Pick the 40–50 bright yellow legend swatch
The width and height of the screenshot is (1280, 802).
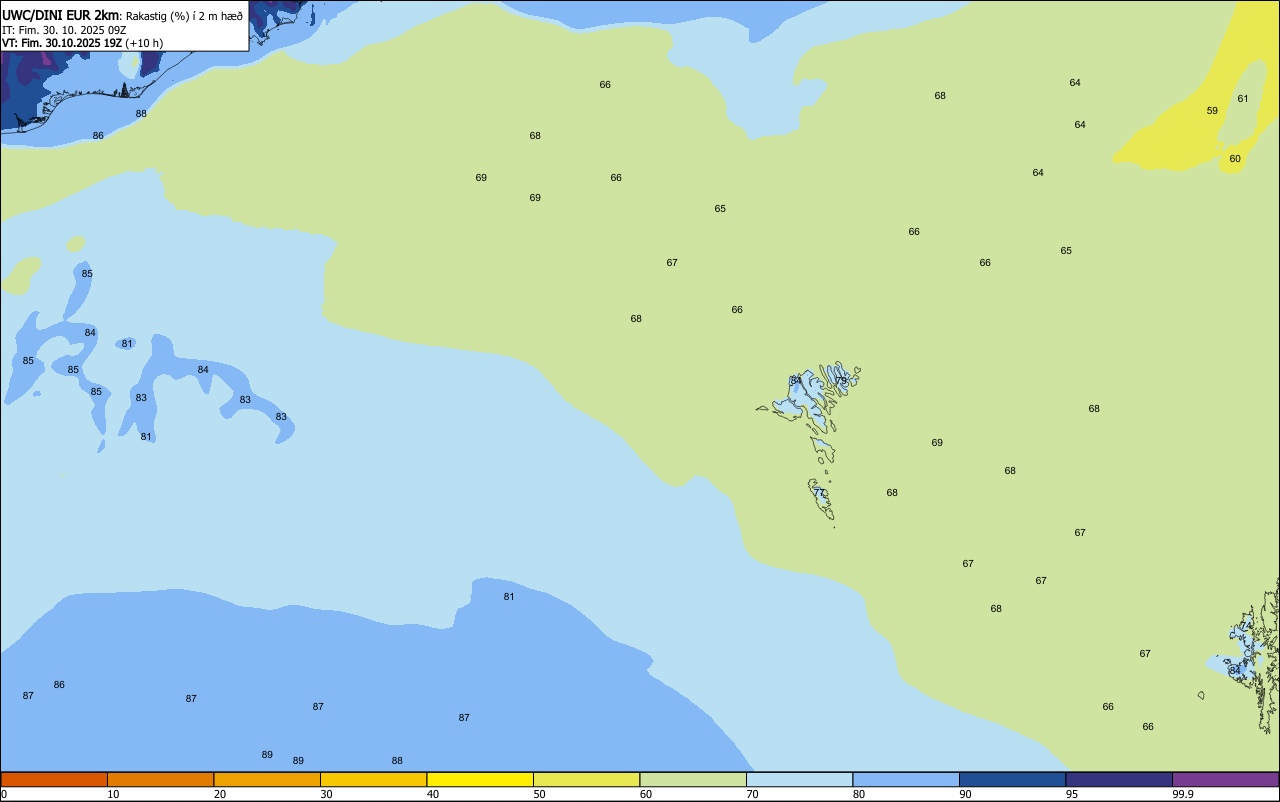[x=480, y=779]
